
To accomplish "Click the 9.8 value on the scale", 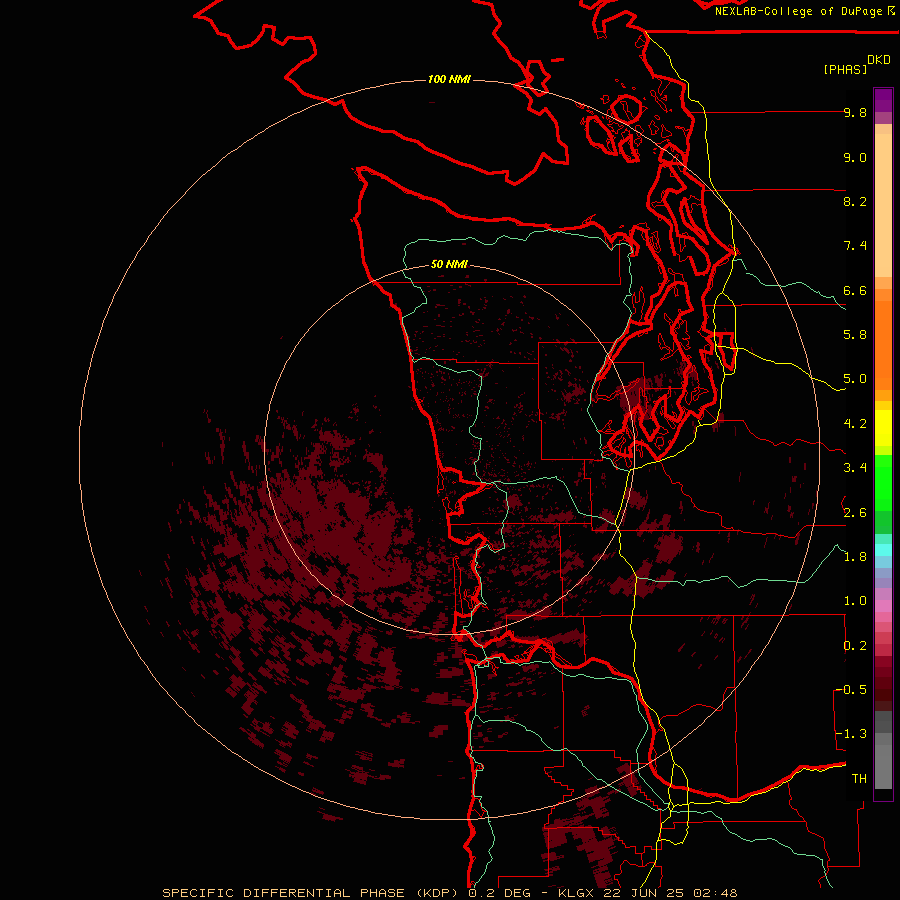I will click(855, 112).
